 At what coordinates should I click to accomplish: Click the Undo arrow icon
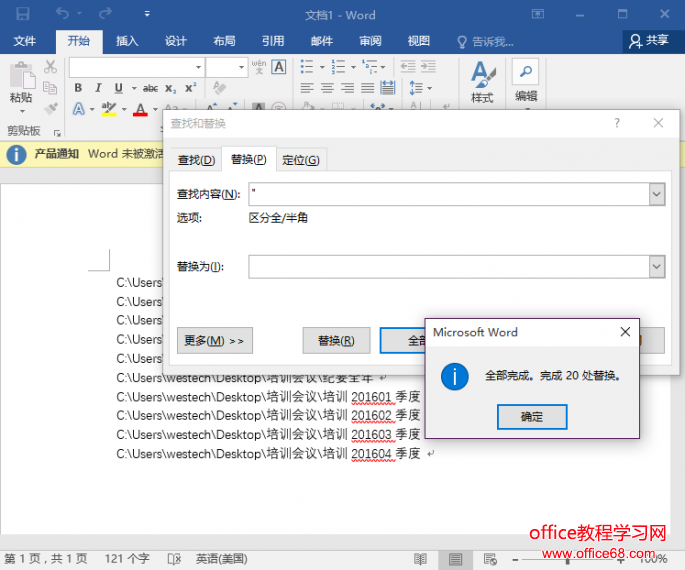point(63,15)
